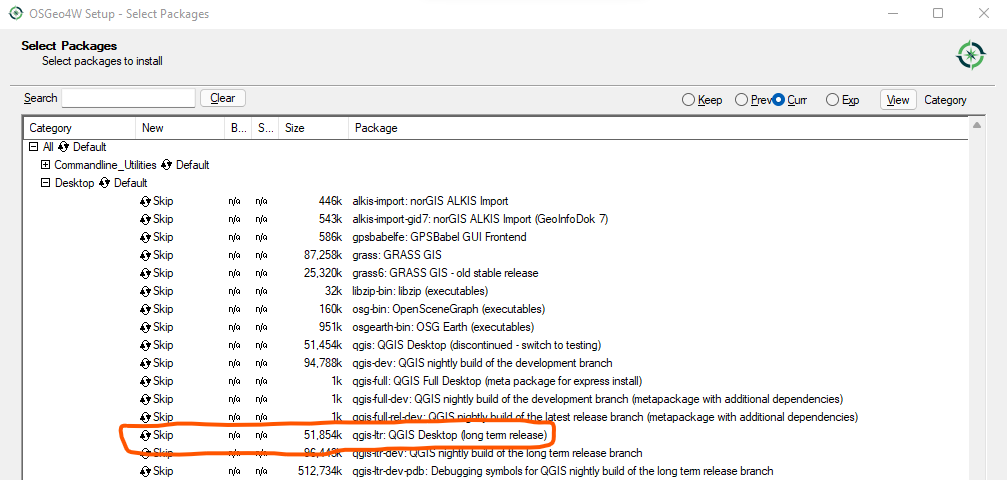Image resolution: width=1007 pixels, height=480 pixels.
Task: Click the B... column header
Action: 238,128
